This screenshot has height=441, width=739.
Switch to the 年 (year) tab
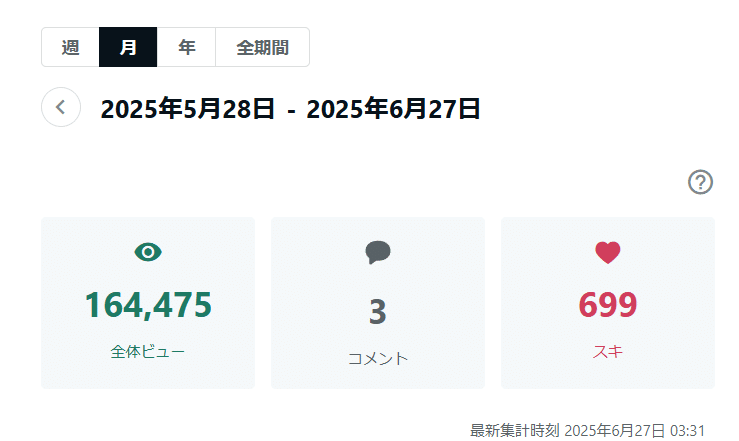[186, 47]
